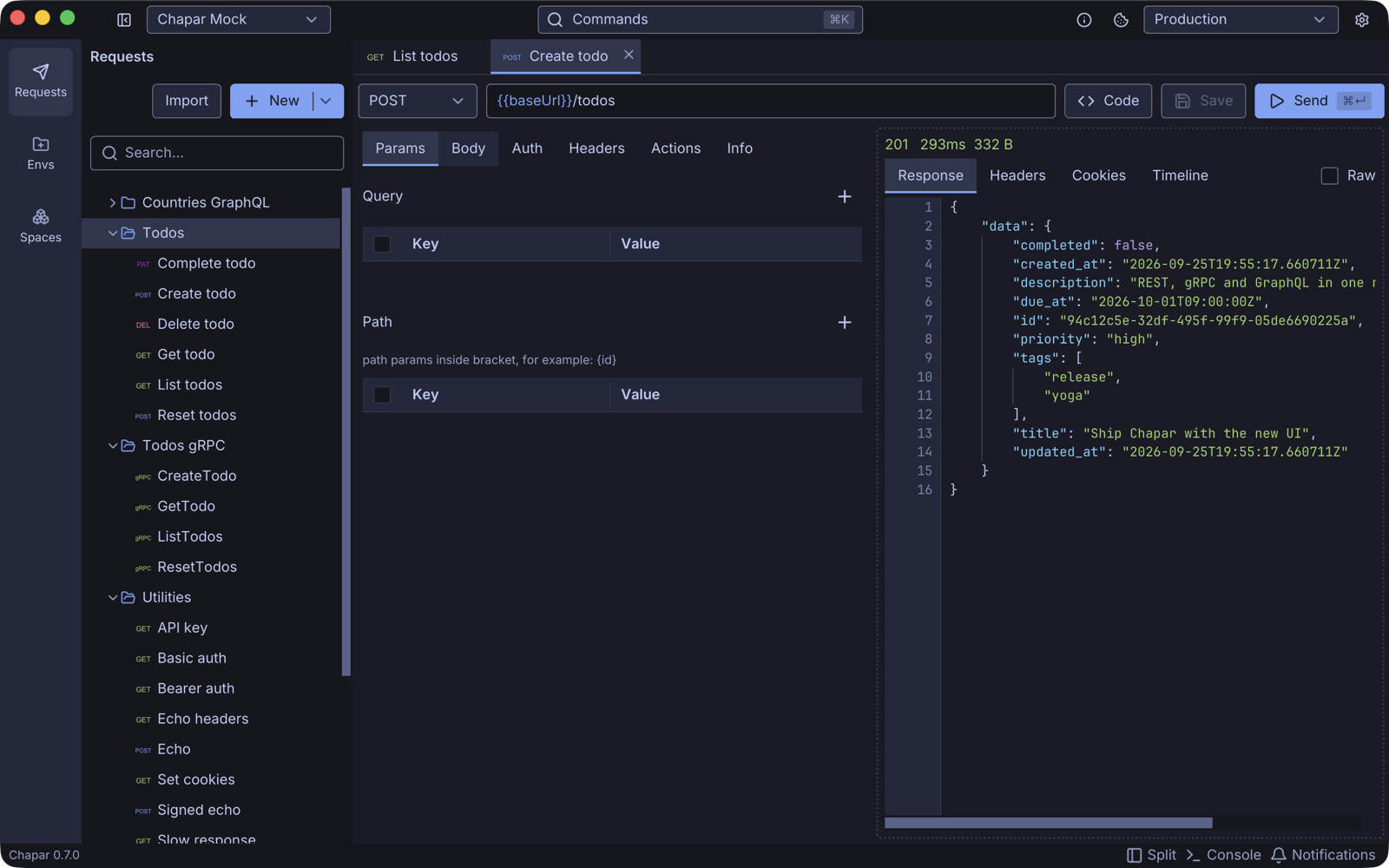
Task: Go to Requests in the sidebar
Action: tap(41, 81)
